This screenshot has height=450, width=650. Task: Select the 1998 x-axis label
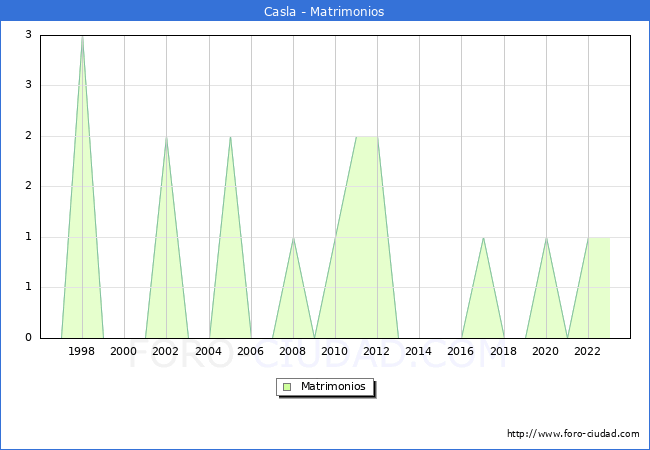tap(81, 351)
